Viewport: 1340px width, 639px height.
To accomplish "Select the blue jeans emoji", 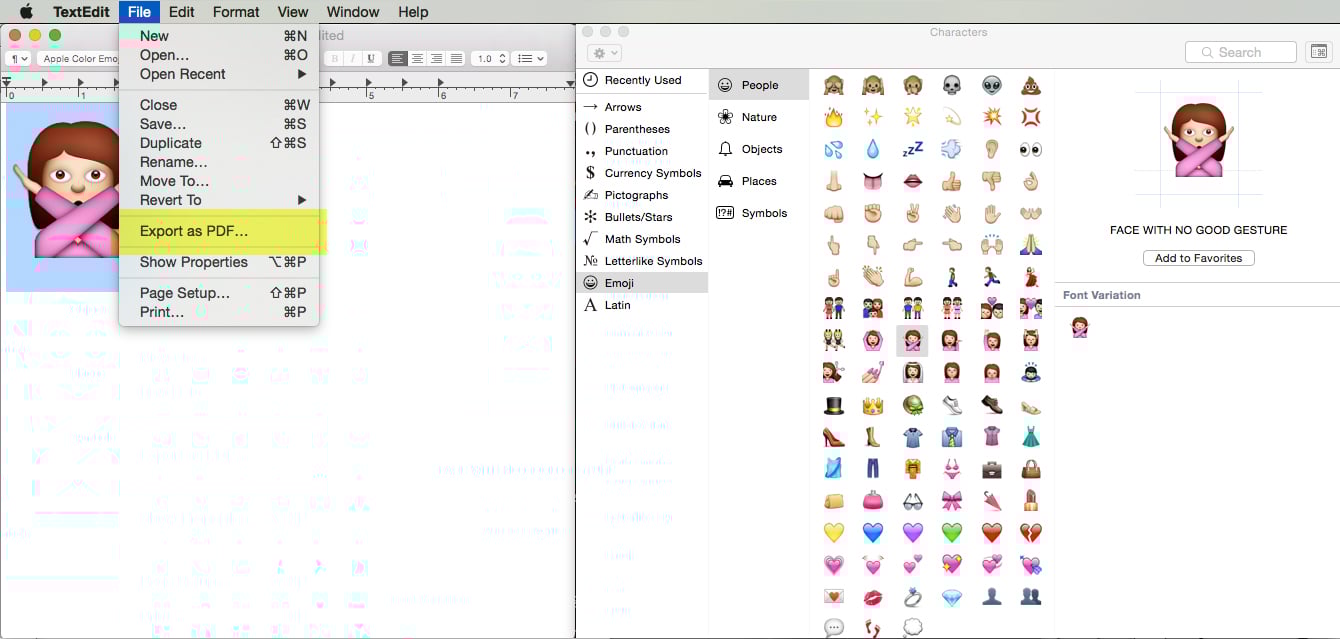I will tap(873, 469).
